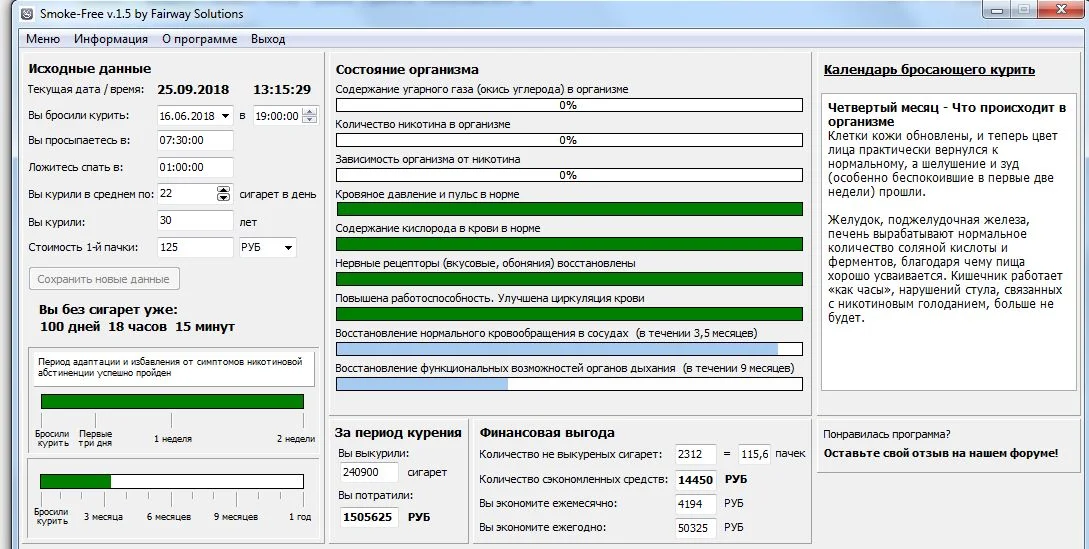Click the nicotine amount 0% progress bar
Image resolution: width=1089 pixels, height=549 pixels.
pos(569,140)
